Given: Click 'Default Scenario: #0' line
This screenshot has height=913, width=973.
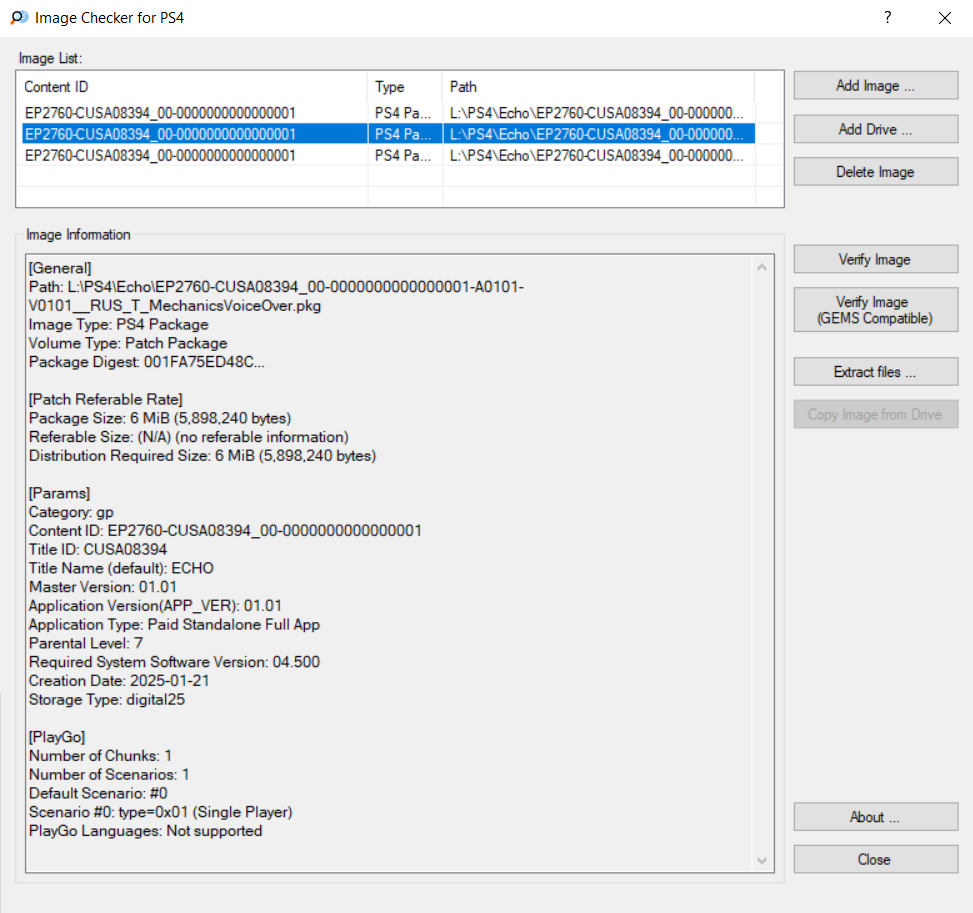Looking at the screenshot, I should [98, 793].
